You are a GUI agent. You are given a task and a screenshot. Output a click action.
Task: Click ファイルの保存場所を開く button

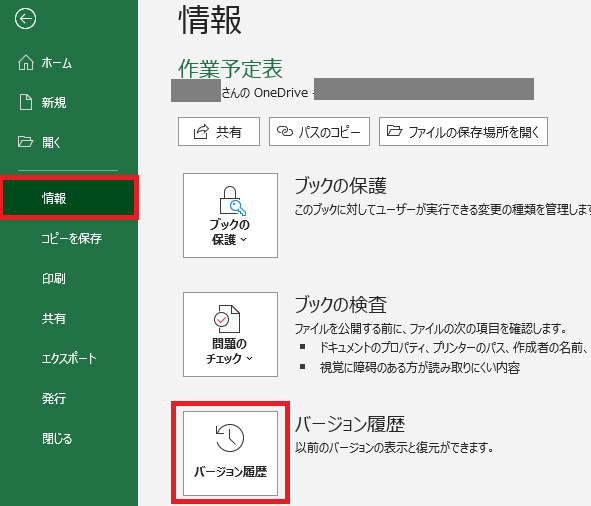(x=463, y=131)
